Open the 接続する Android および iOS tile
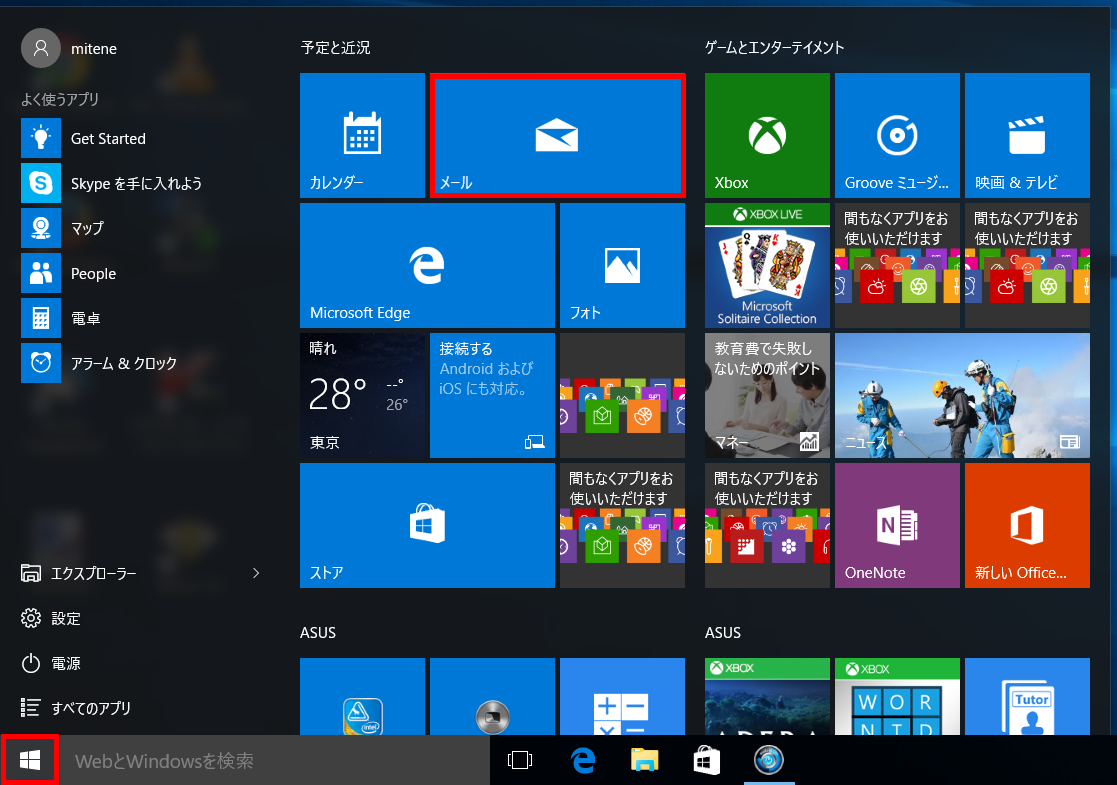The image size is (1117, 785). 492,395
